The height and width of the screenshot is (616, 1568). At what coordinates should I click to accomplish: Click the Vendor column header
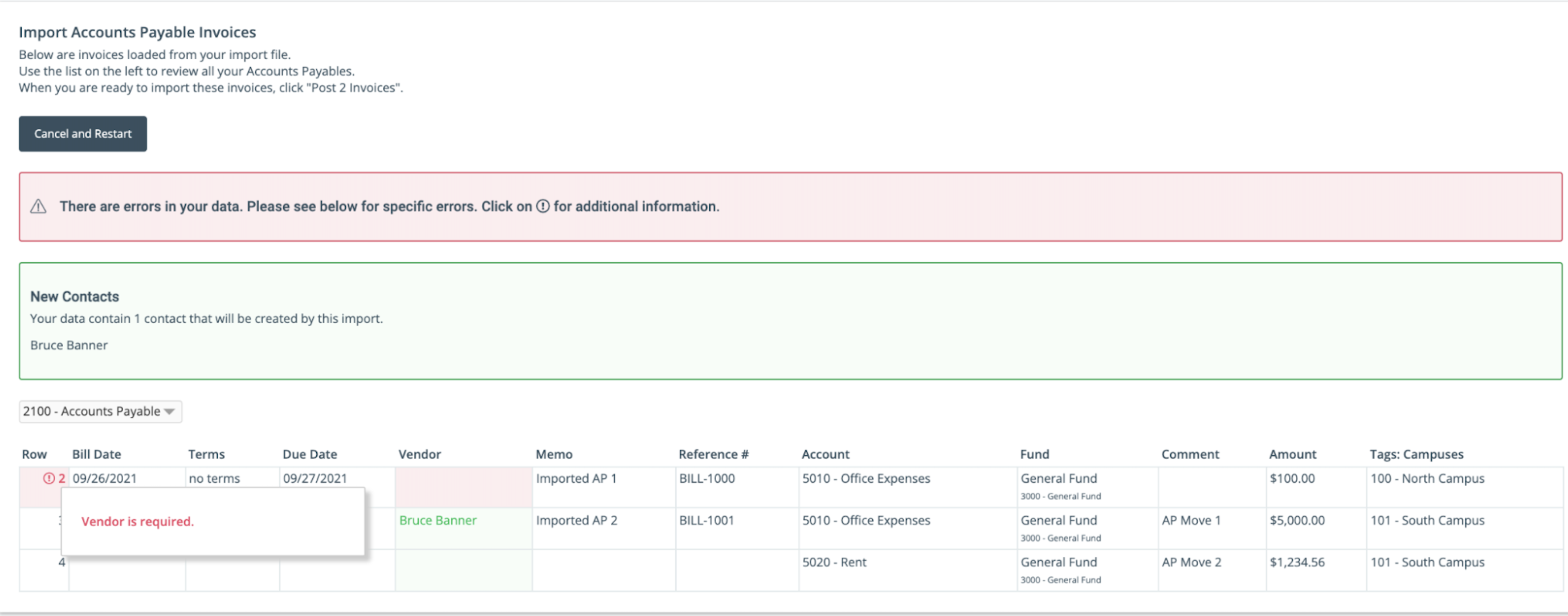click(x=420, y=454)
